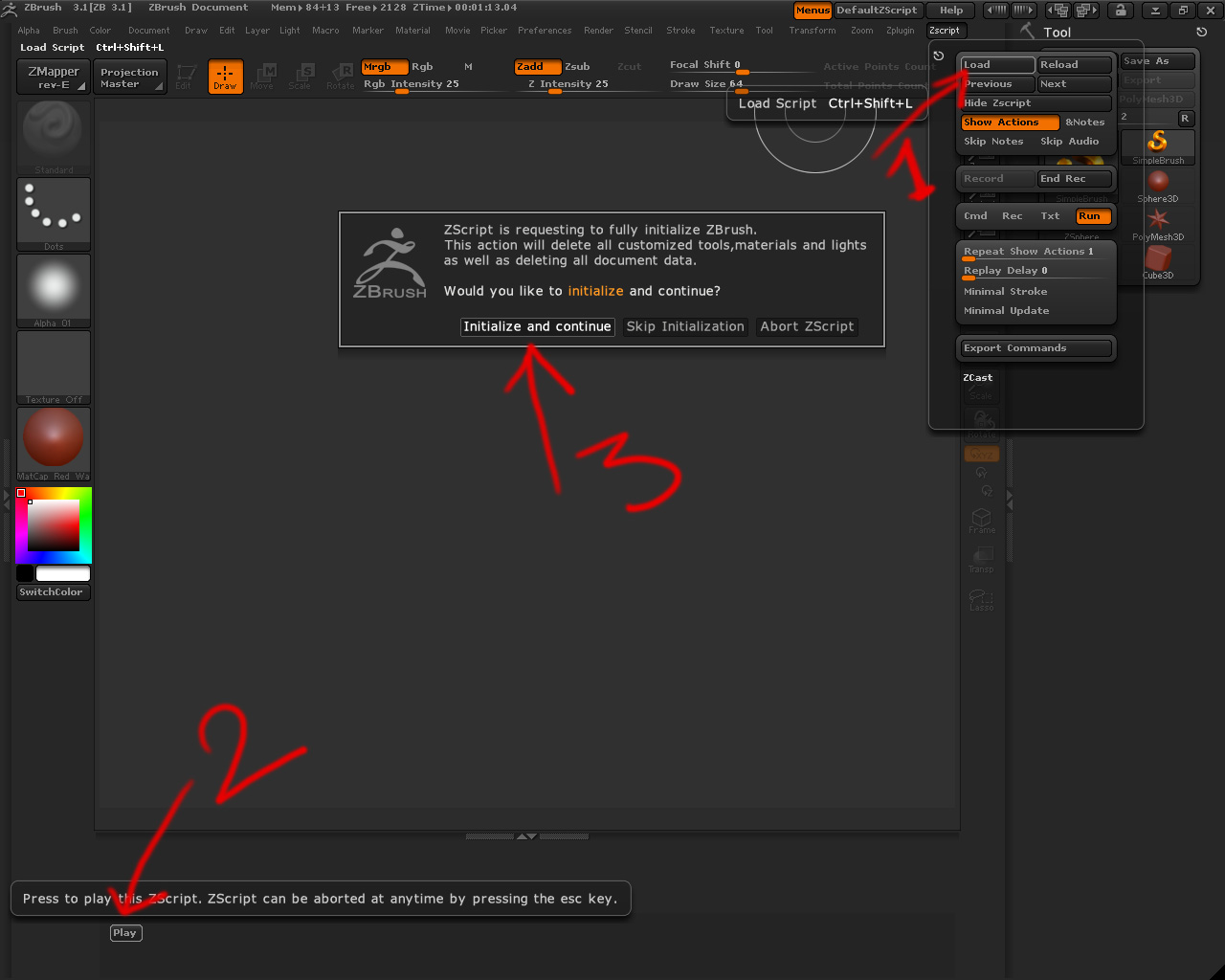Click the XYZ rotation icon

point(981,454)
